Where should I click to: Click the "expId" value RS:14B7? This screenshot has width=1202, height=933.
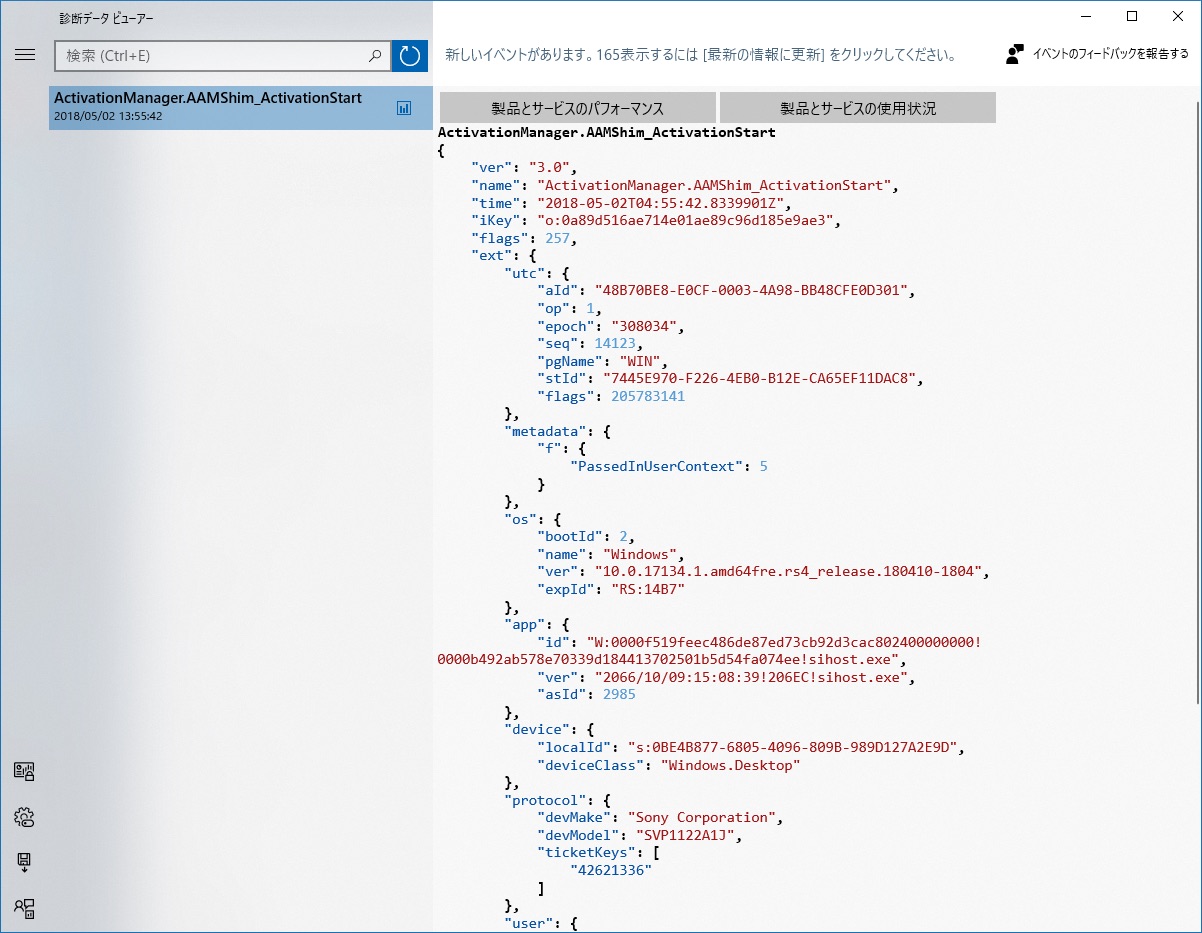click(x=648, y=589)
